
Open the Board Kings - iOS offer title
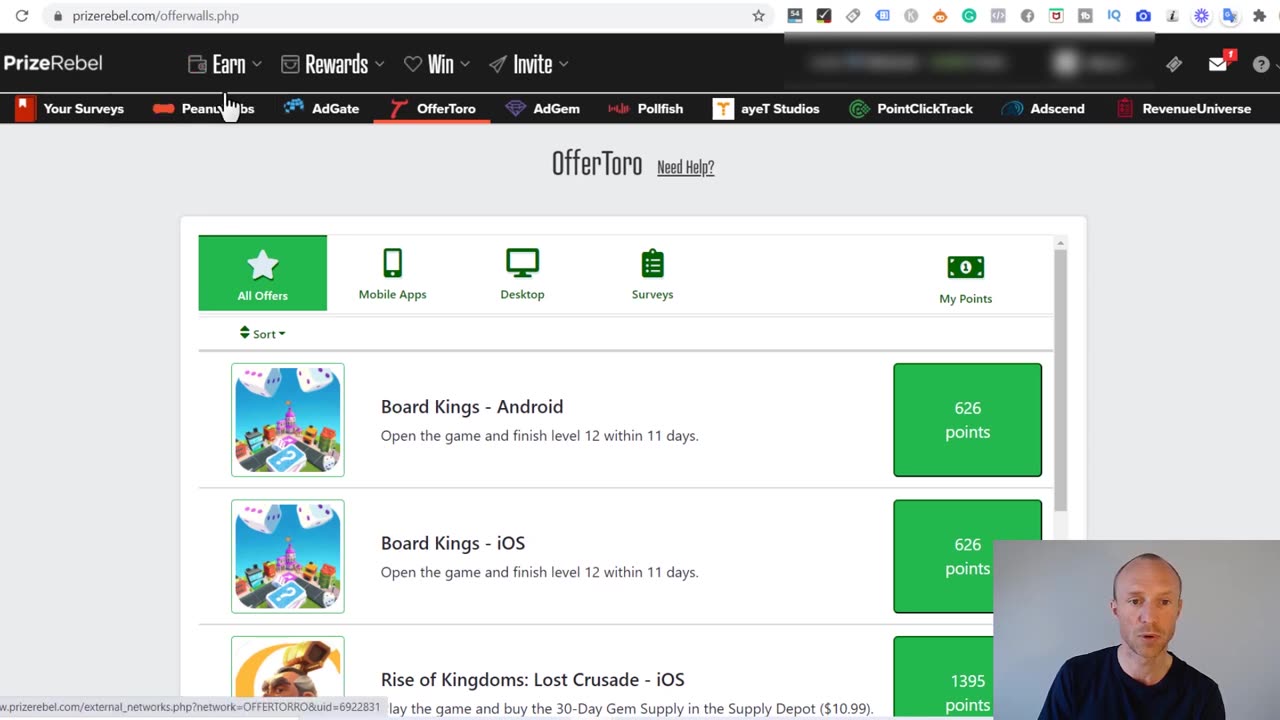(453, 543)
